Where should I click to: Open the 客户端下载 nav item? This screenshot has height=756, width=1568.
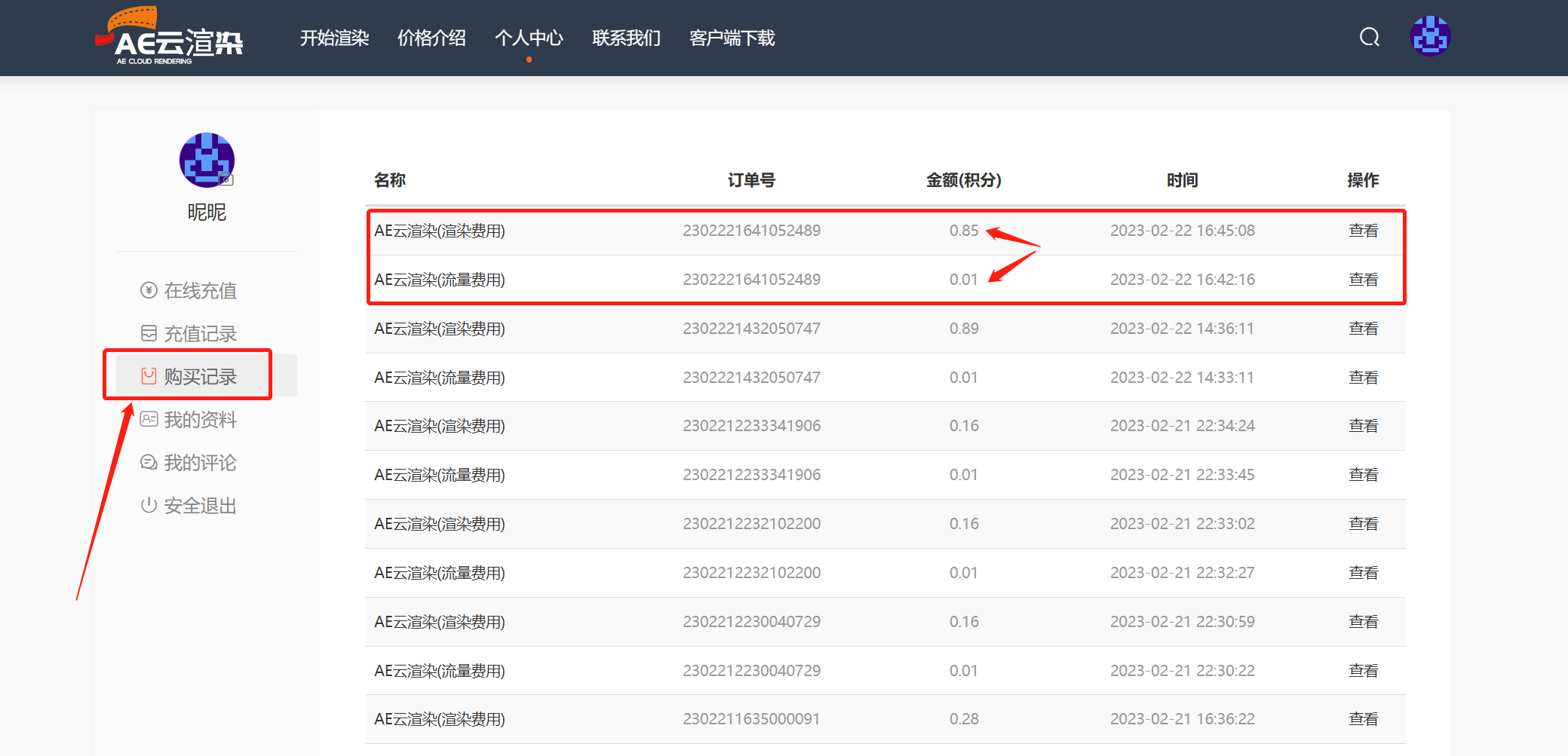point(732,38)
